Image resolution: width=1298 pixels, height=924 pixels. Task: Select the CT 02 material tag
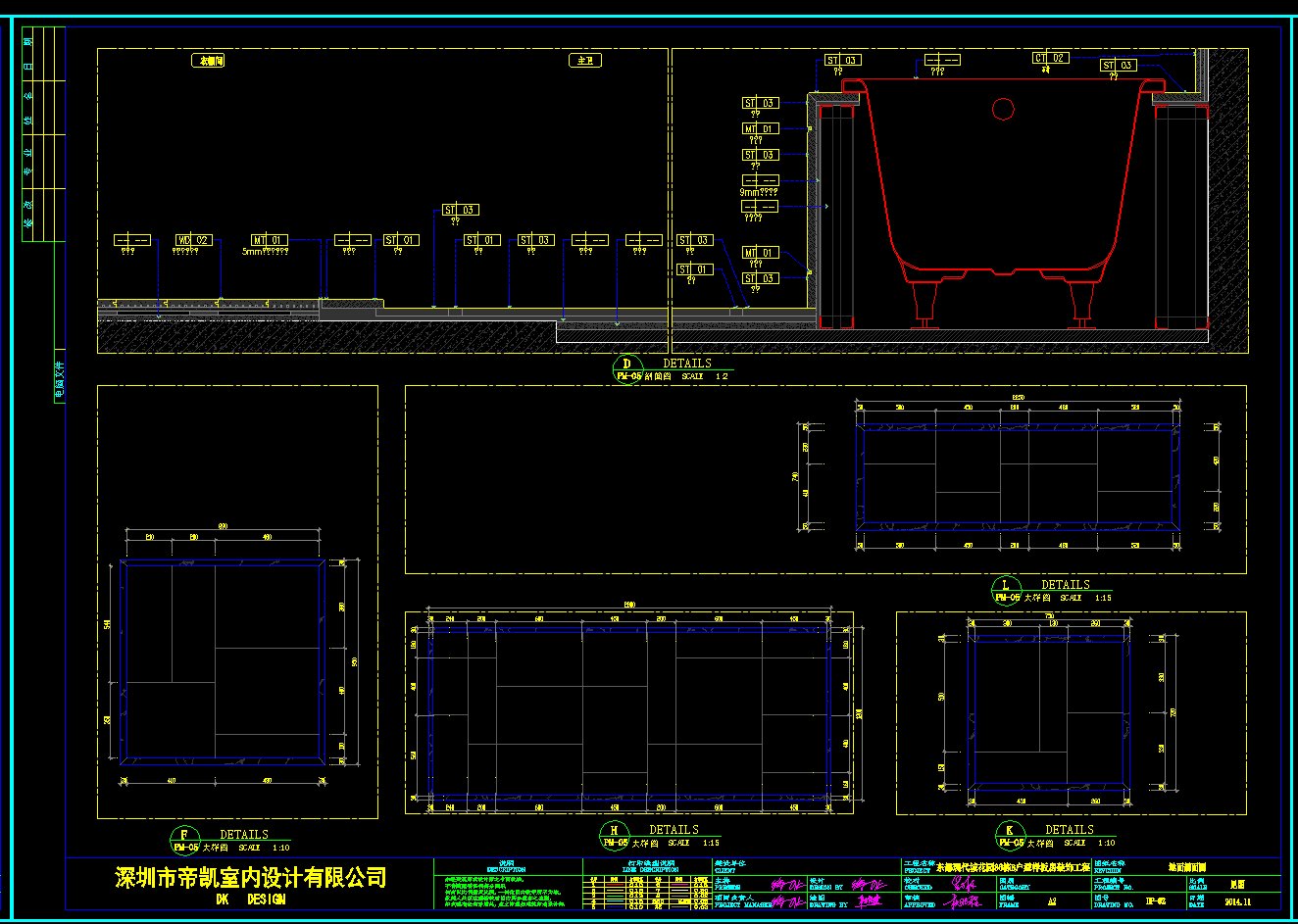1050,59
